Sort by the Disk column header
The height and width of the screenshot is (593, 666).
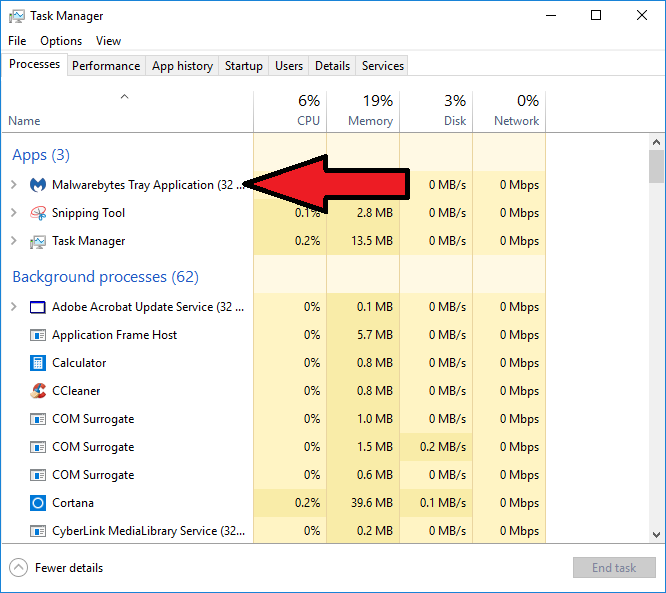click(x=436, y=111)
